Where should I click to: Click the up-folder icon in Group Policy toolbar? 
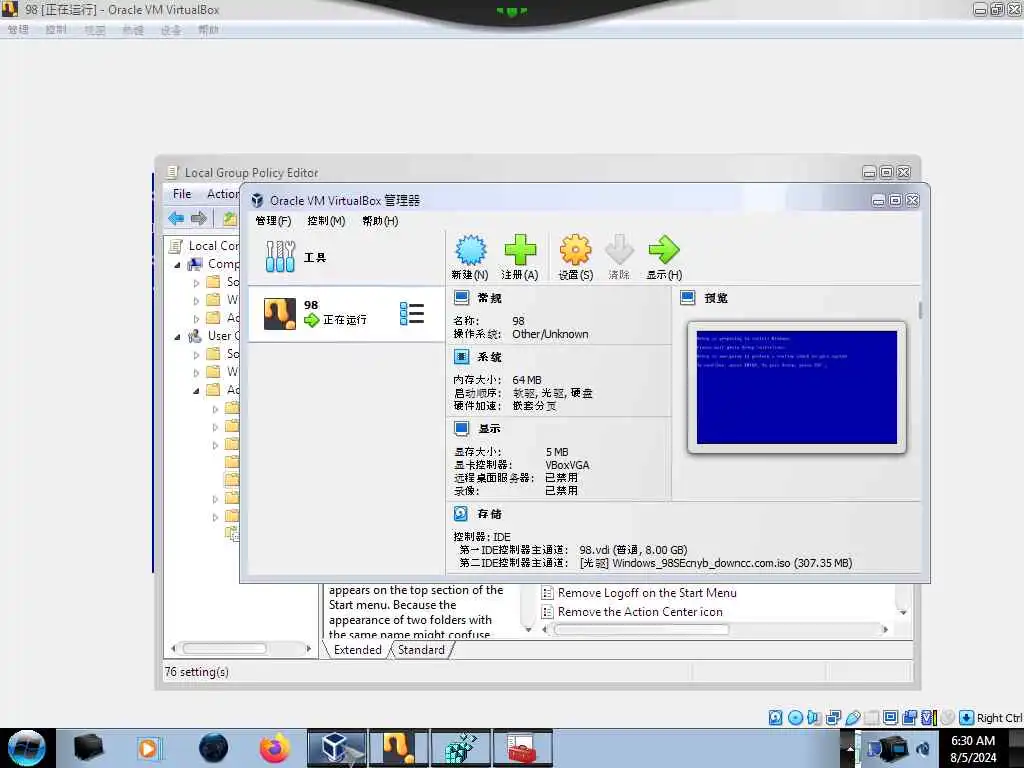click(x=229, y=218)
